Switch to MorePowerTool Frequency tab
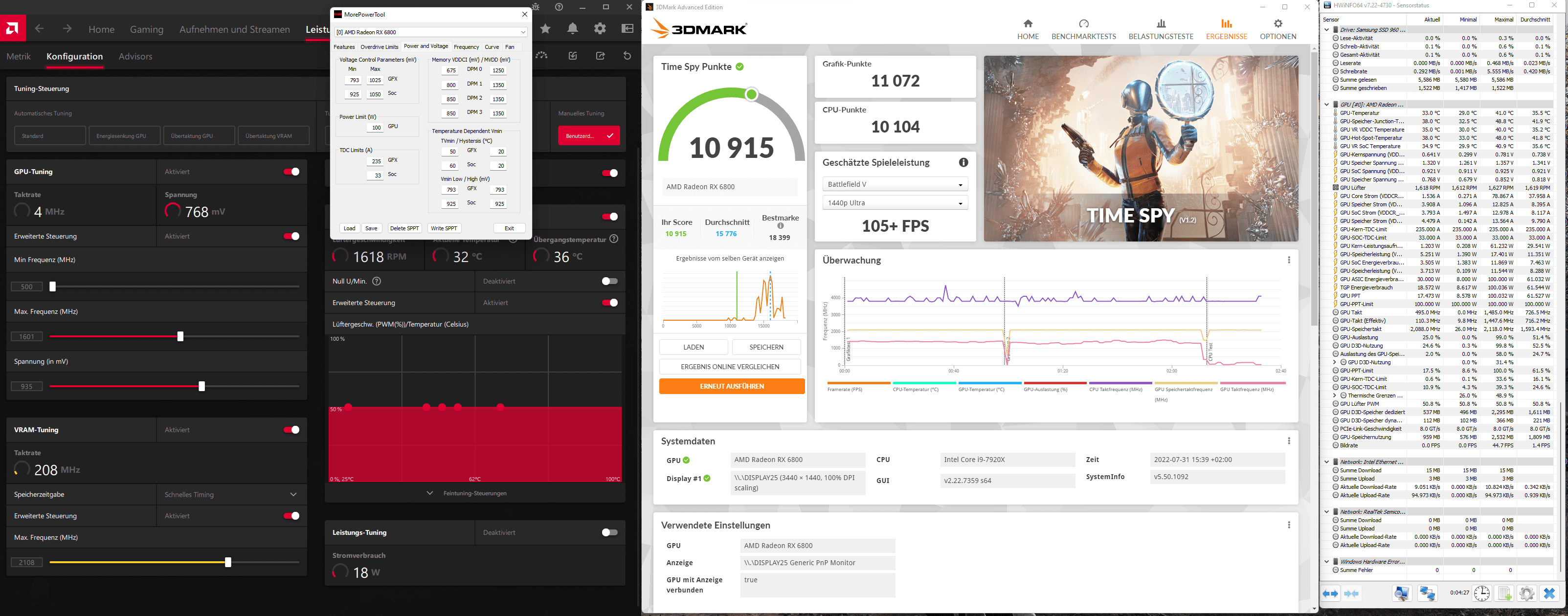Image resolution: width=1568 pixels, height=616 pixels. [x=466, y=47]
